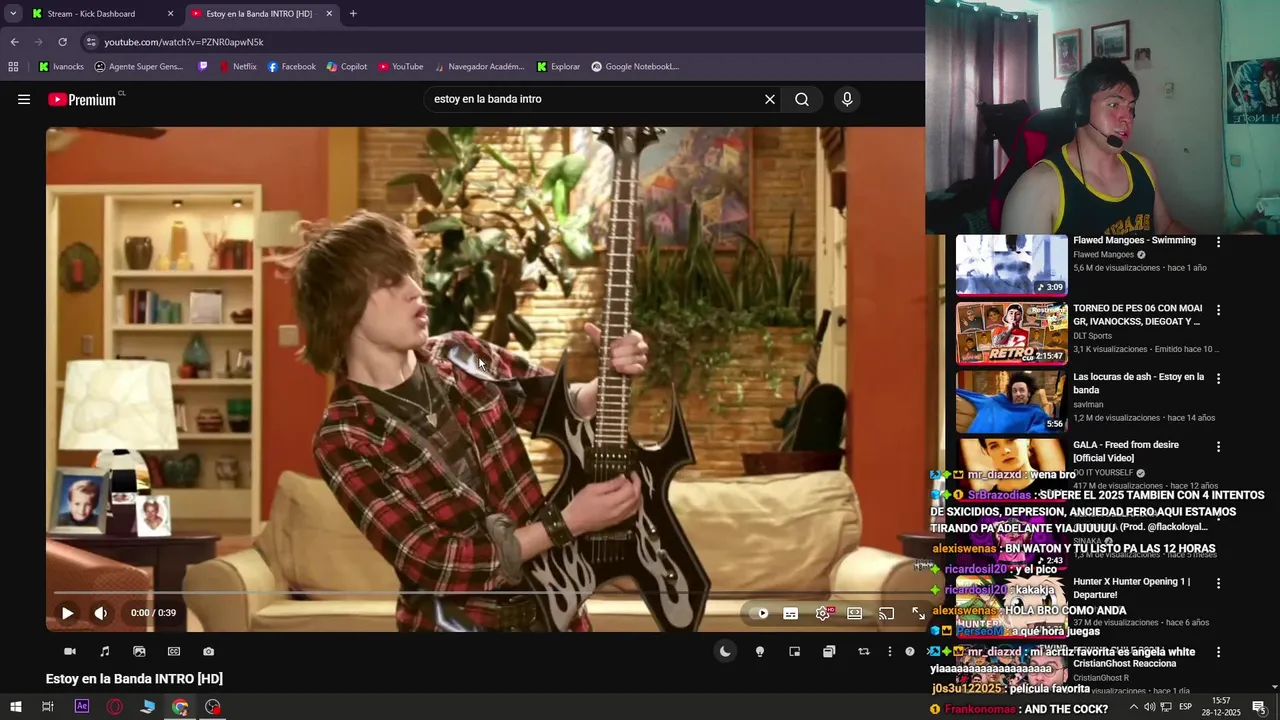Open After Effects from the taskbar
The image size is (1280, 720).
pyautogui.click(x=82, y=707)
